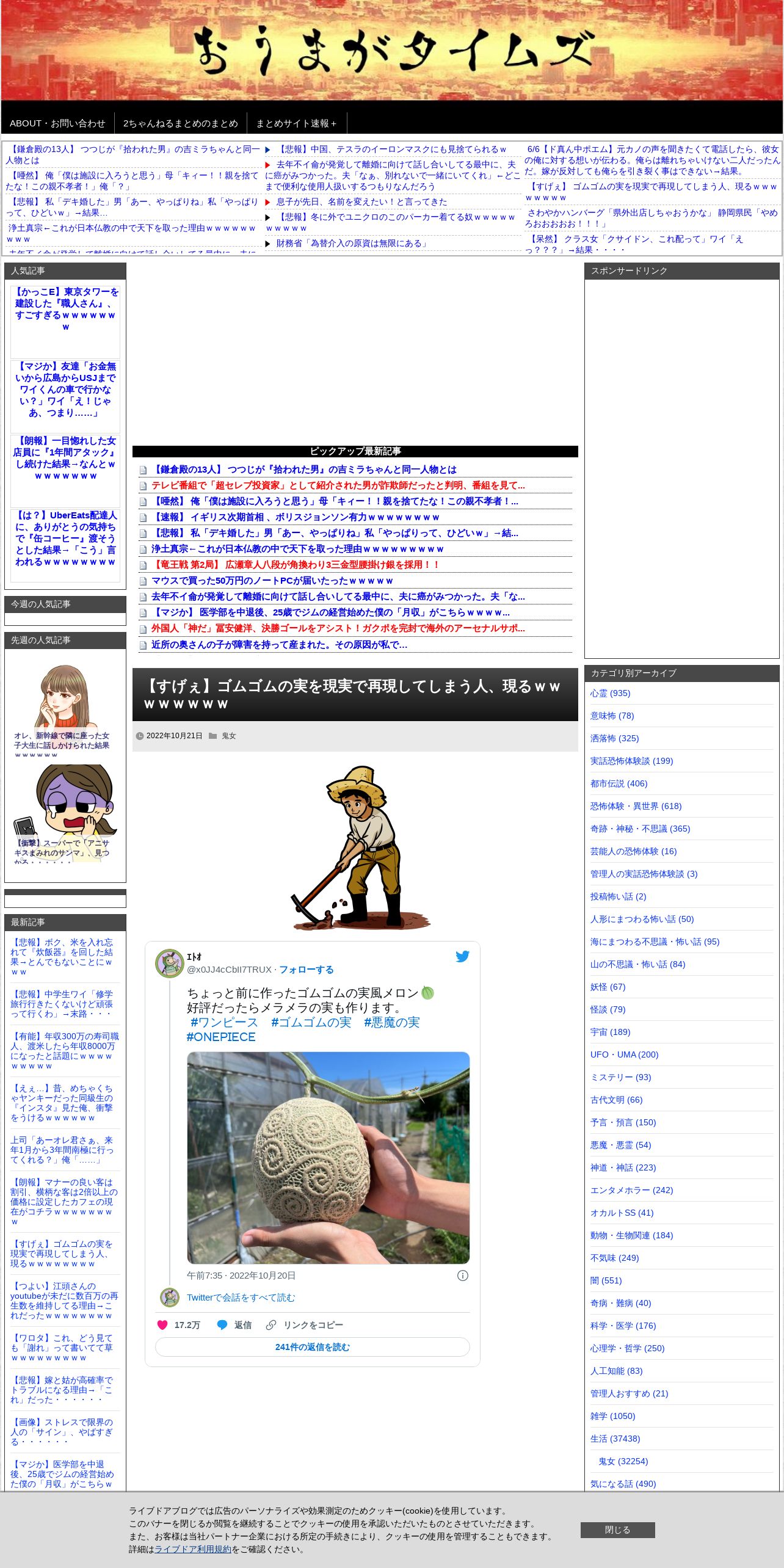Click the document icon beside 近所の奥さん article
The height and width of the screenshot is (1568, 784).
click(143, 645)
